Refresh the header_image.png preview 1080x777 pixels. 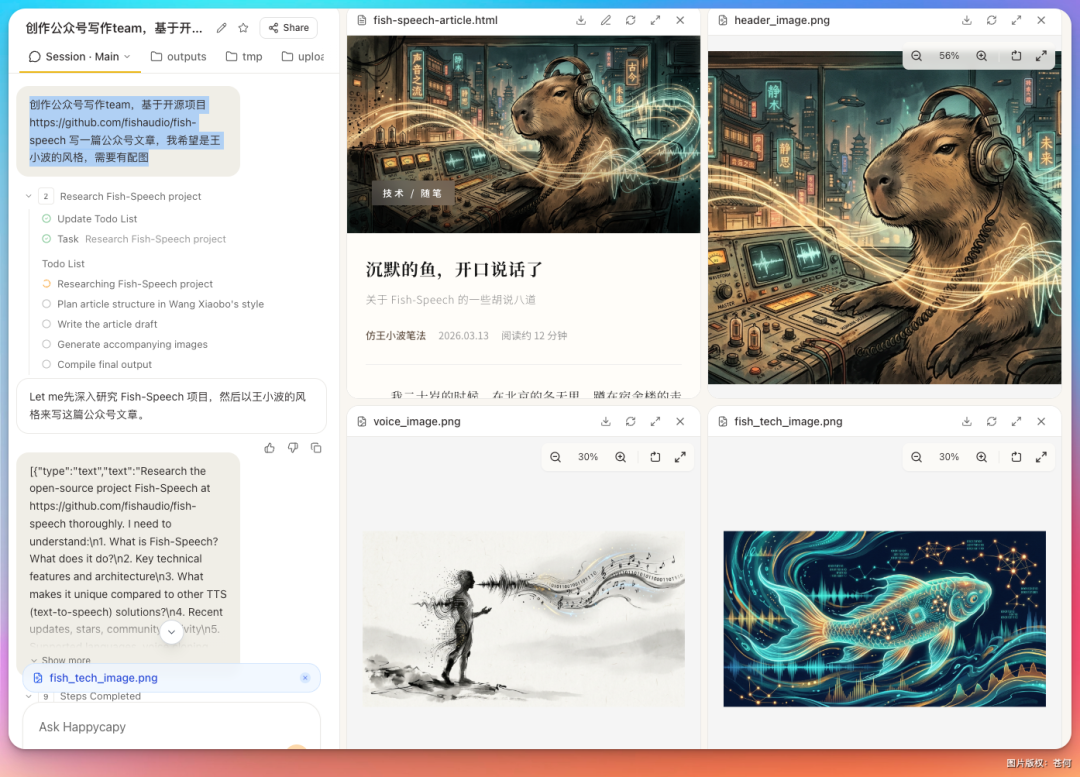click(x=990, y=19)
